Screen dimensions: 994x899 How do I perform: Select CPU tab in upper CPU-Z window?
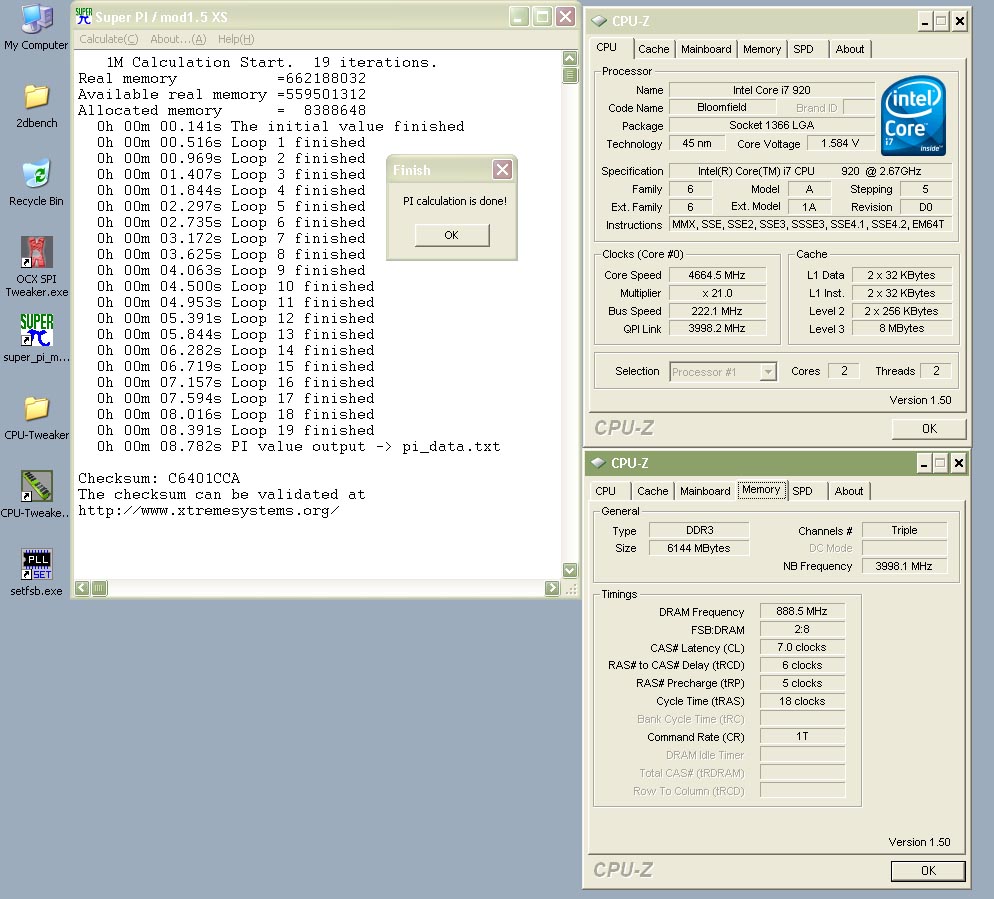pos(607,48)
